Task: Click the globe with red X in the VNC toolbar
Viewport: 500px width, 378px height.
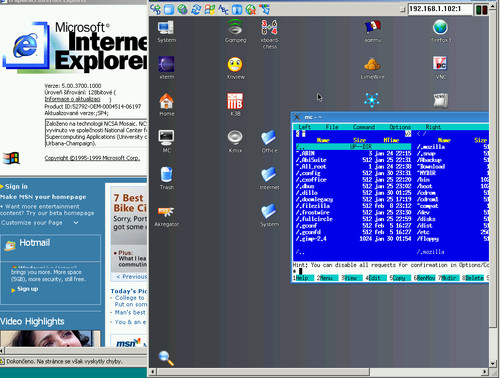Action: [x=250, y=9]
